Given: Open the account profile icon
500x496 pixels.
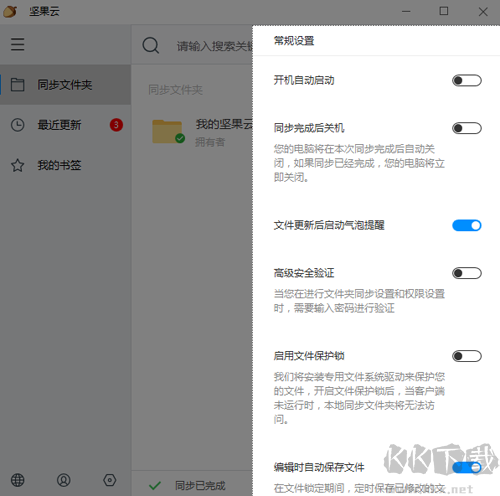Looking at the screenshot, I should coord(63,480).
